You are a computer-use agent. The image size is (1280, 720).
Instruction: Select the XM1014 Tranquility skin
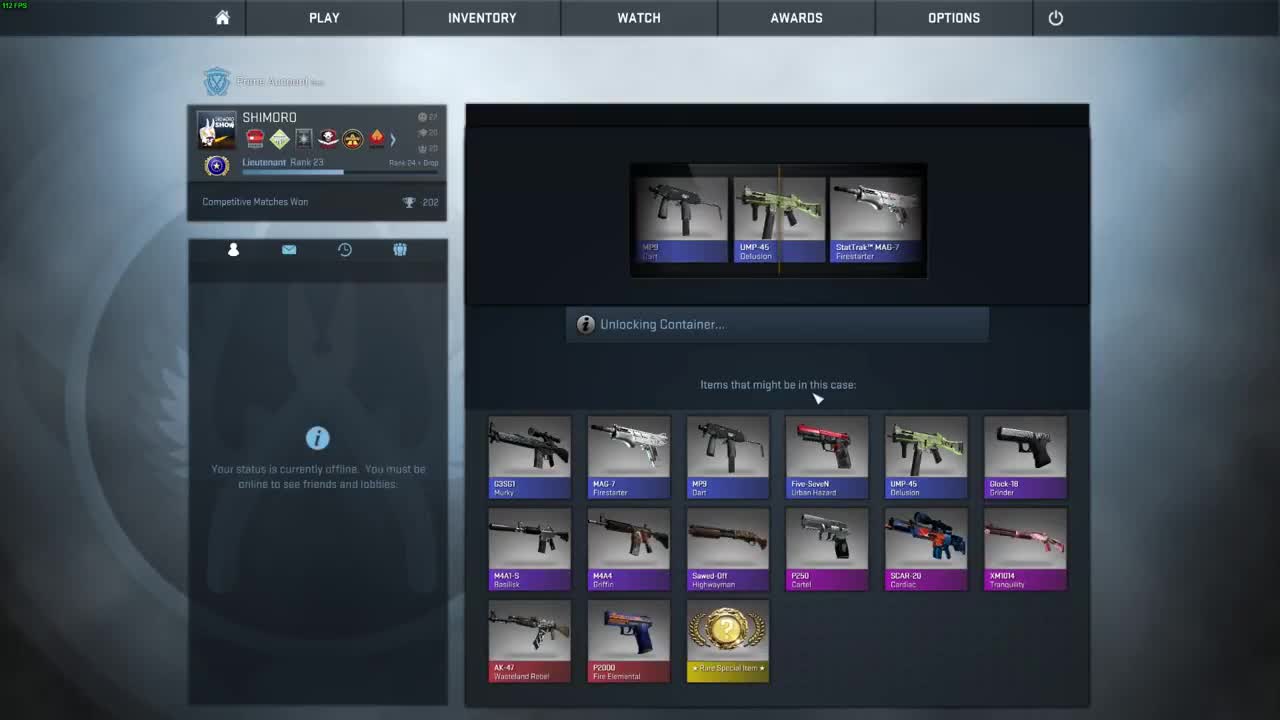(1025, 550)
